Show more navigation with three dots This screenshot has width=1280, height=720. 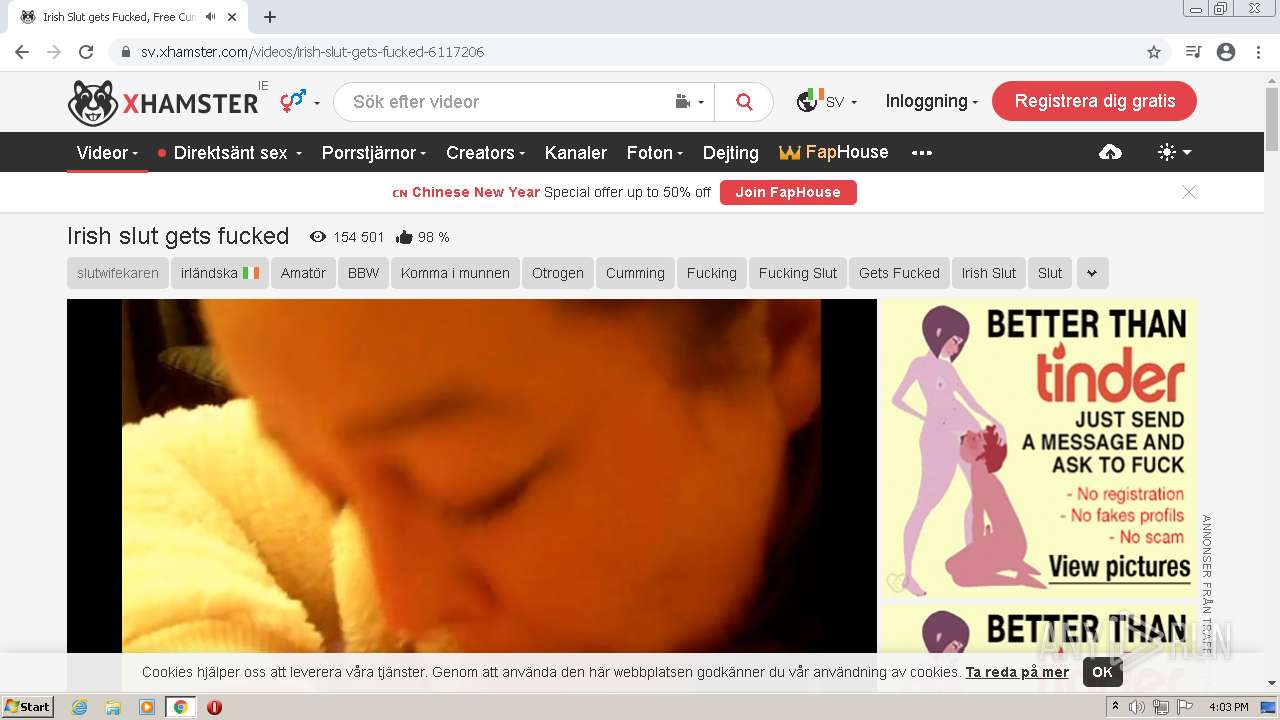pyautogui.click(x=922, y=153)
